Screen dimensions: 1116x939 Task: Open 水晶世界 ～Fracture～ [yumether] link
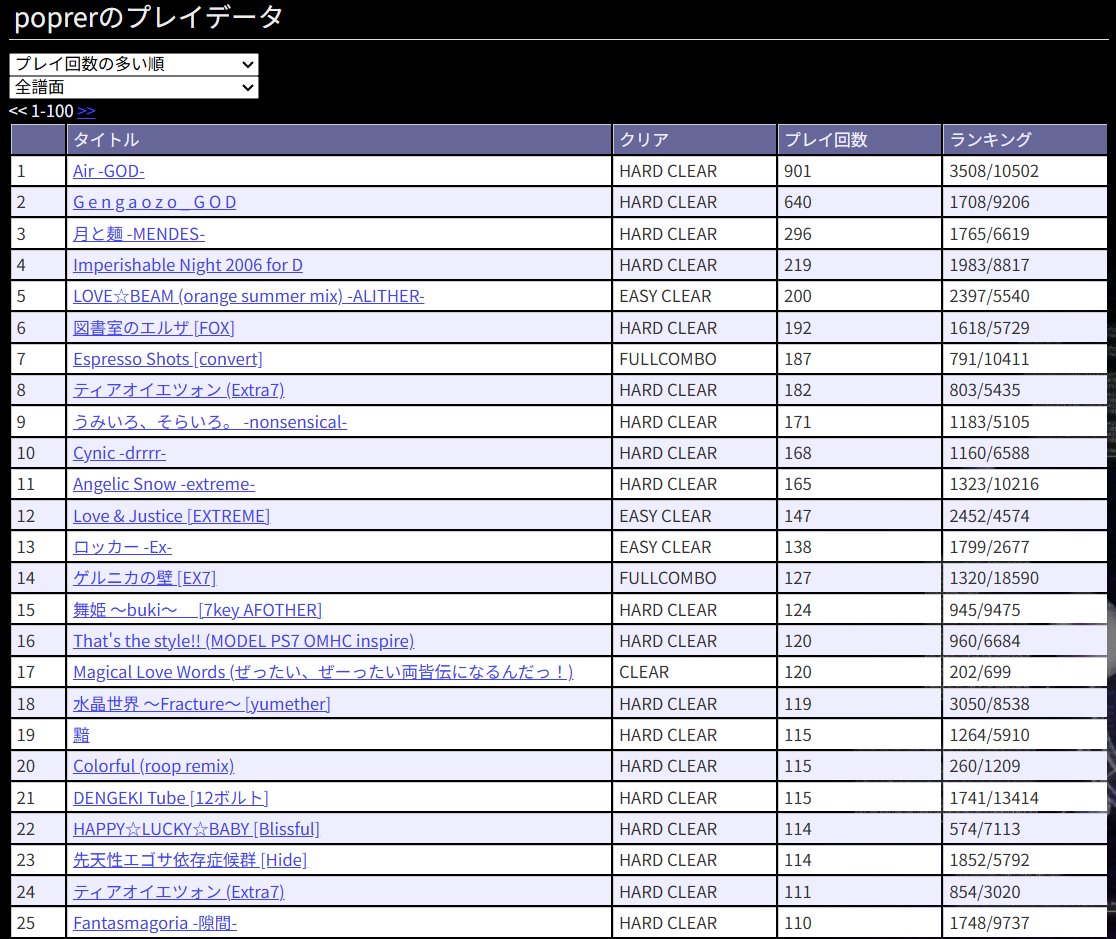(201, 703)
